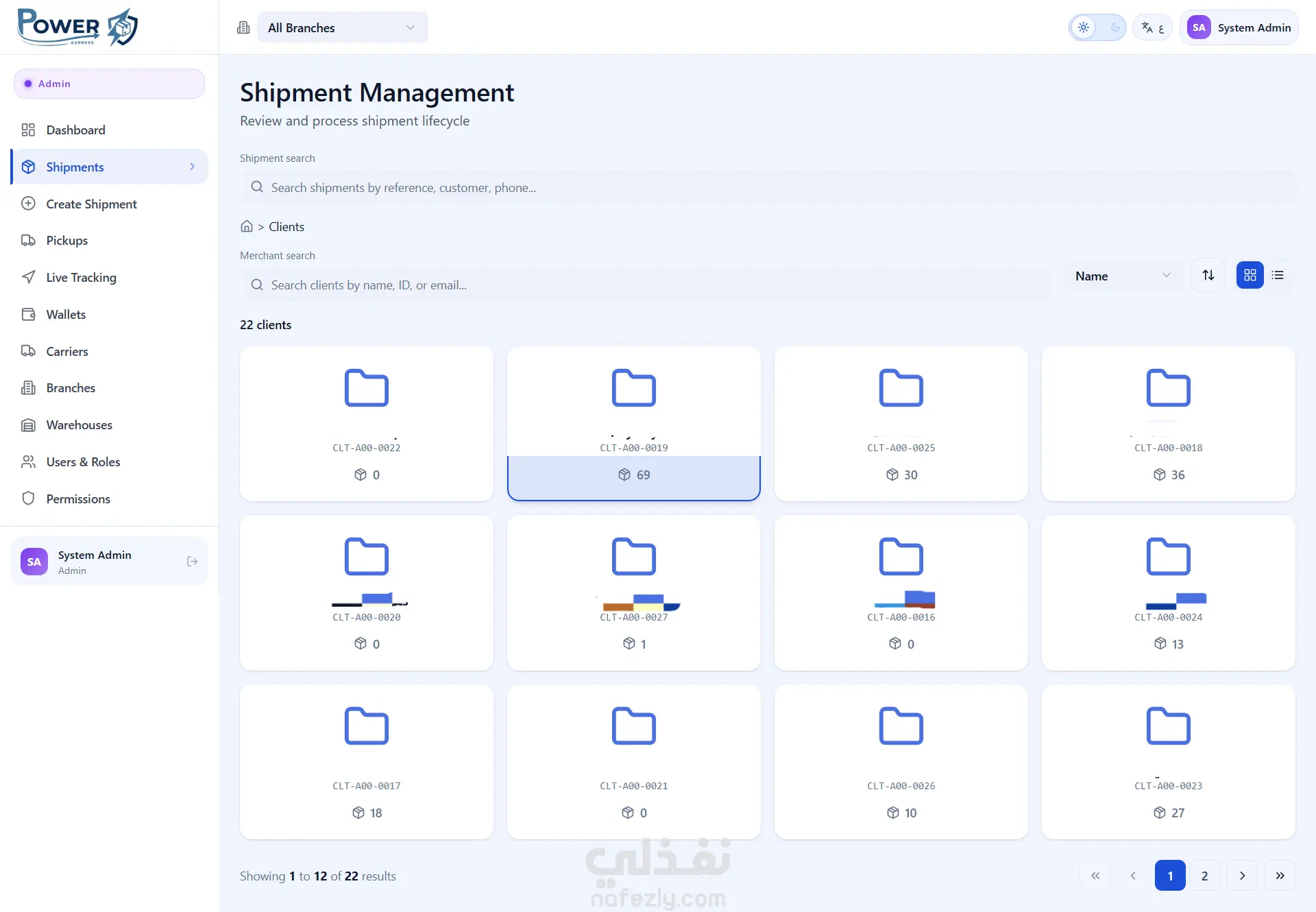Expand the Shipments chevron arrow
The width and height of the screenshot is (1316, 912).
(x=192, y=167)
